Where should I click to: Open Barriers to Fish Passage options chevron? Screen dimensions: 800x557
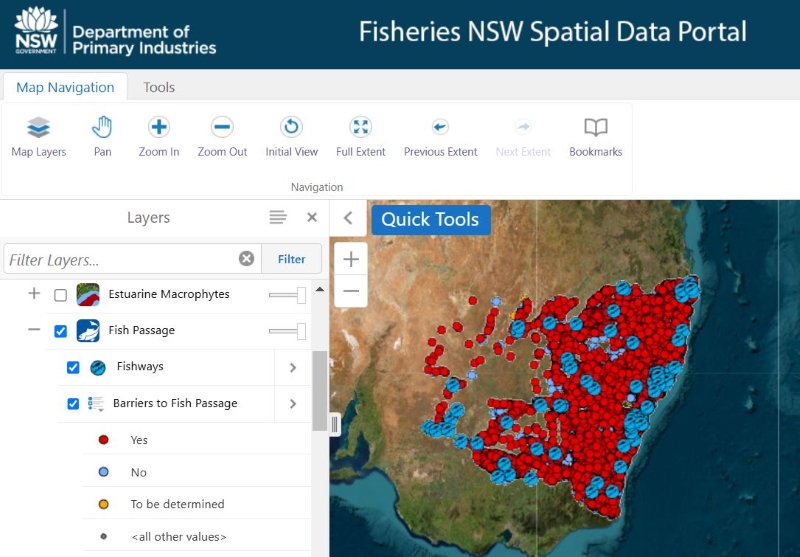293,403
